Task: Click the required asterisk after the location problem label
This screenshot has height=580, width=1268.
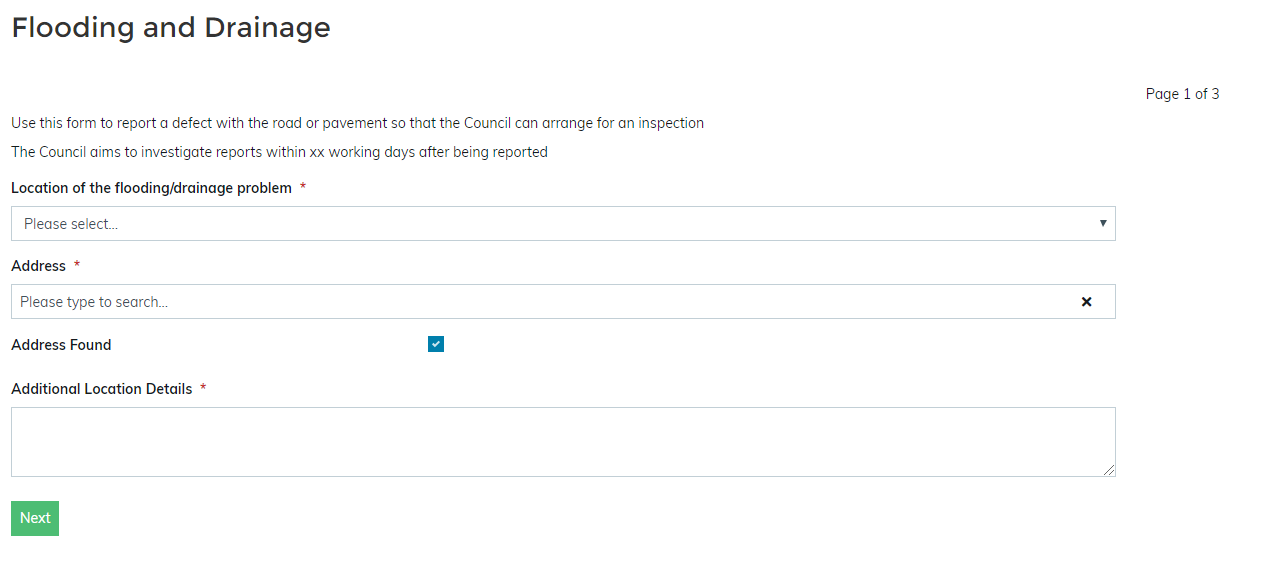Action: coord(303,188)
